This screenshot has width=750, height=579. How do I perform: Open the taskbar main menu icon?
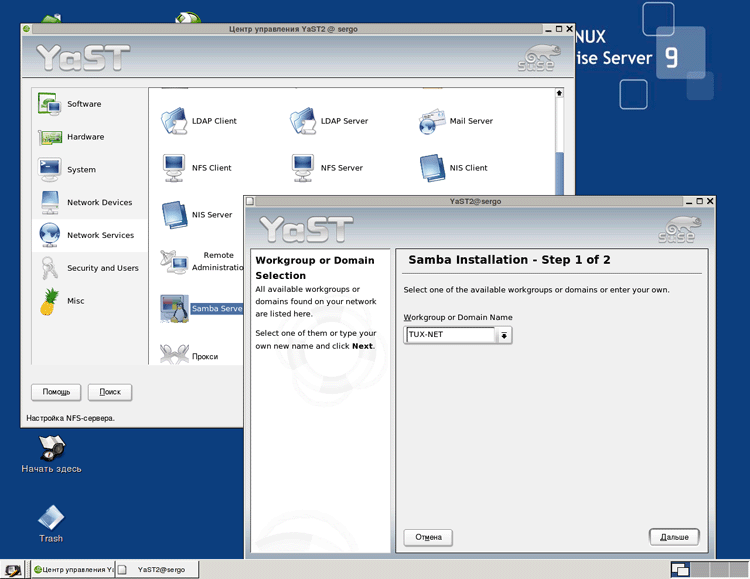point(12,570)
